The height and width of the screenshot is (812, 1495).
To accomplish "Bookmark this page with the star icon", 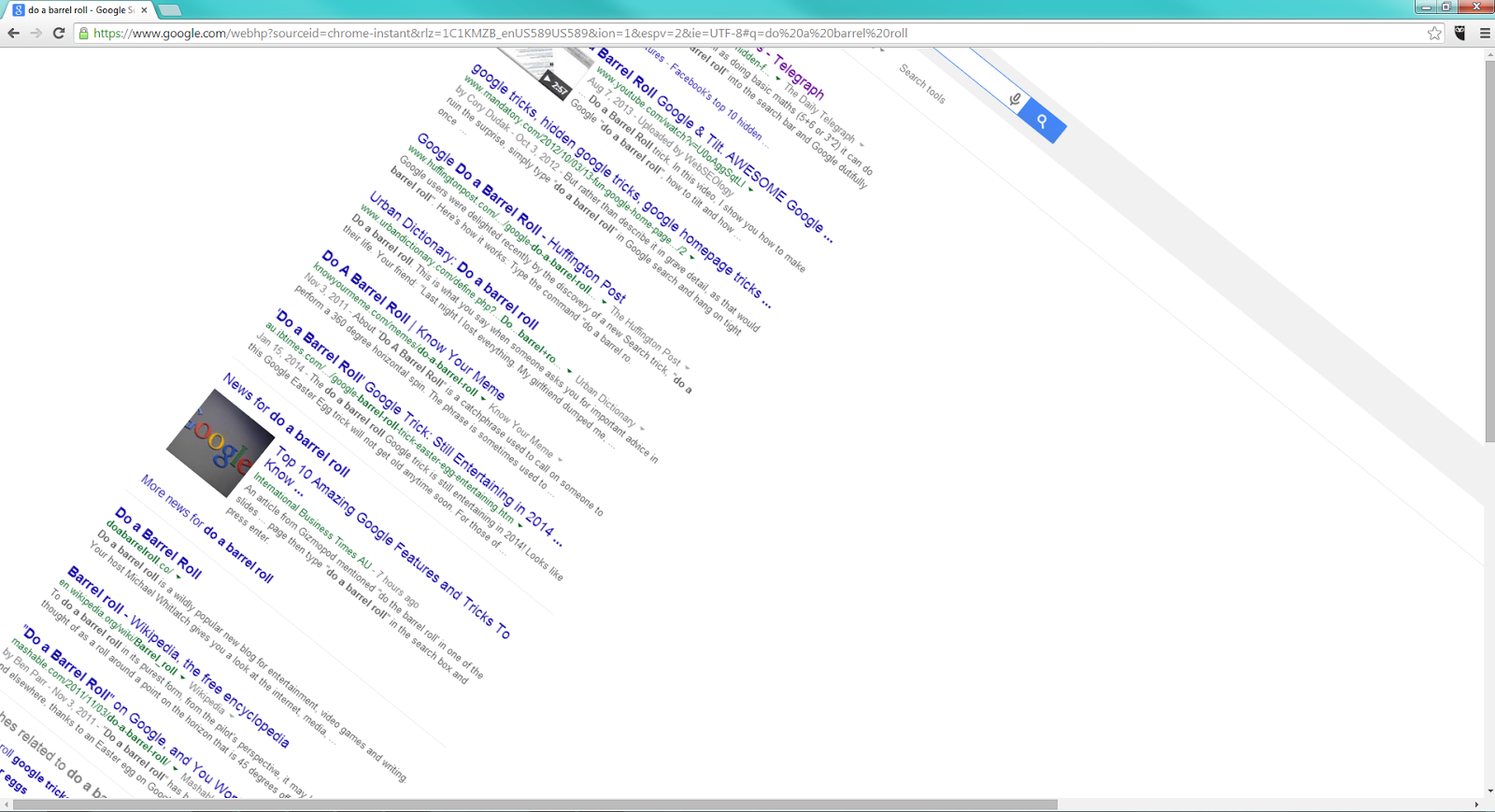I will pyautogui.click(x=1434, y=33).
